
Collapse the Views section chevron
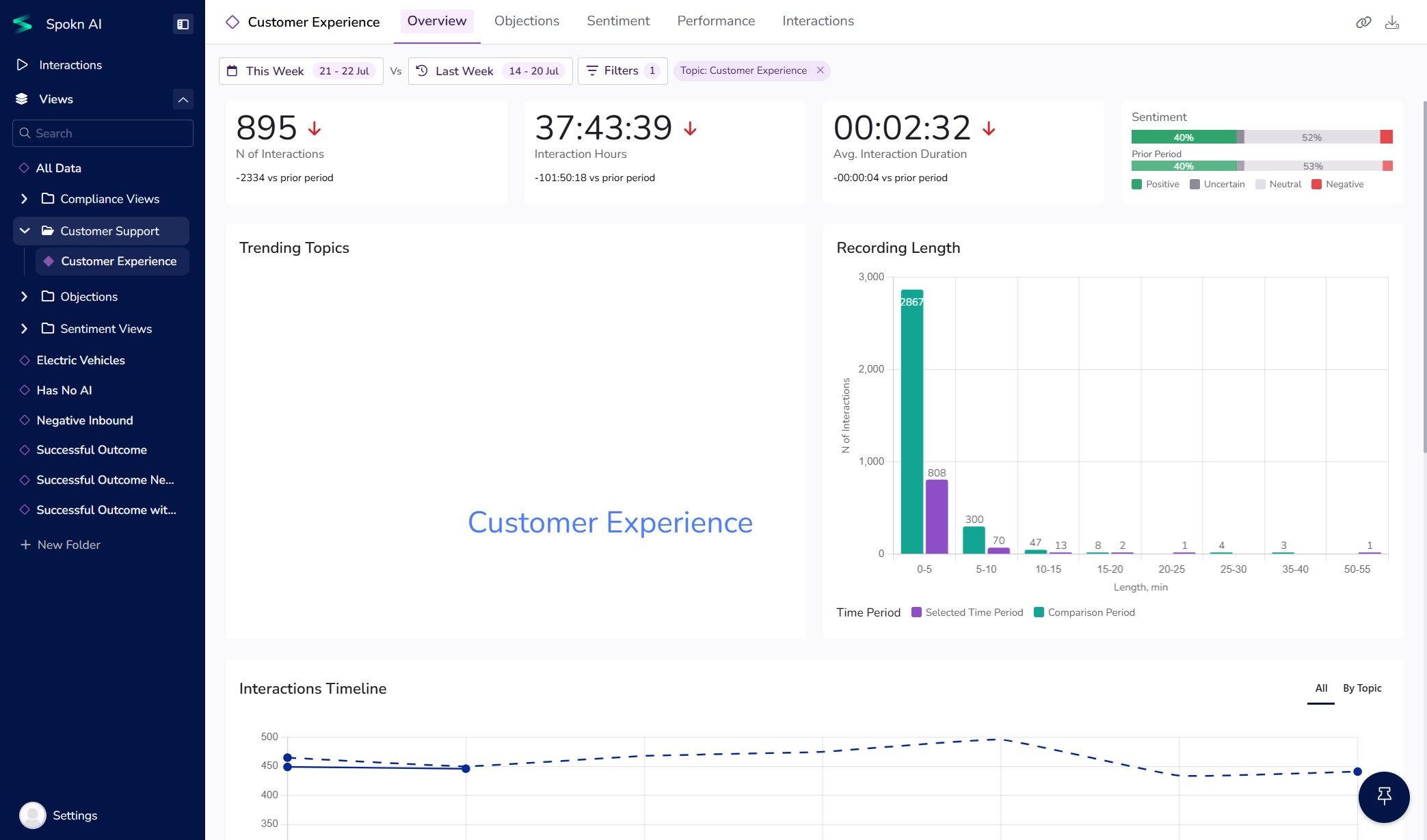[x=183, y=99]
